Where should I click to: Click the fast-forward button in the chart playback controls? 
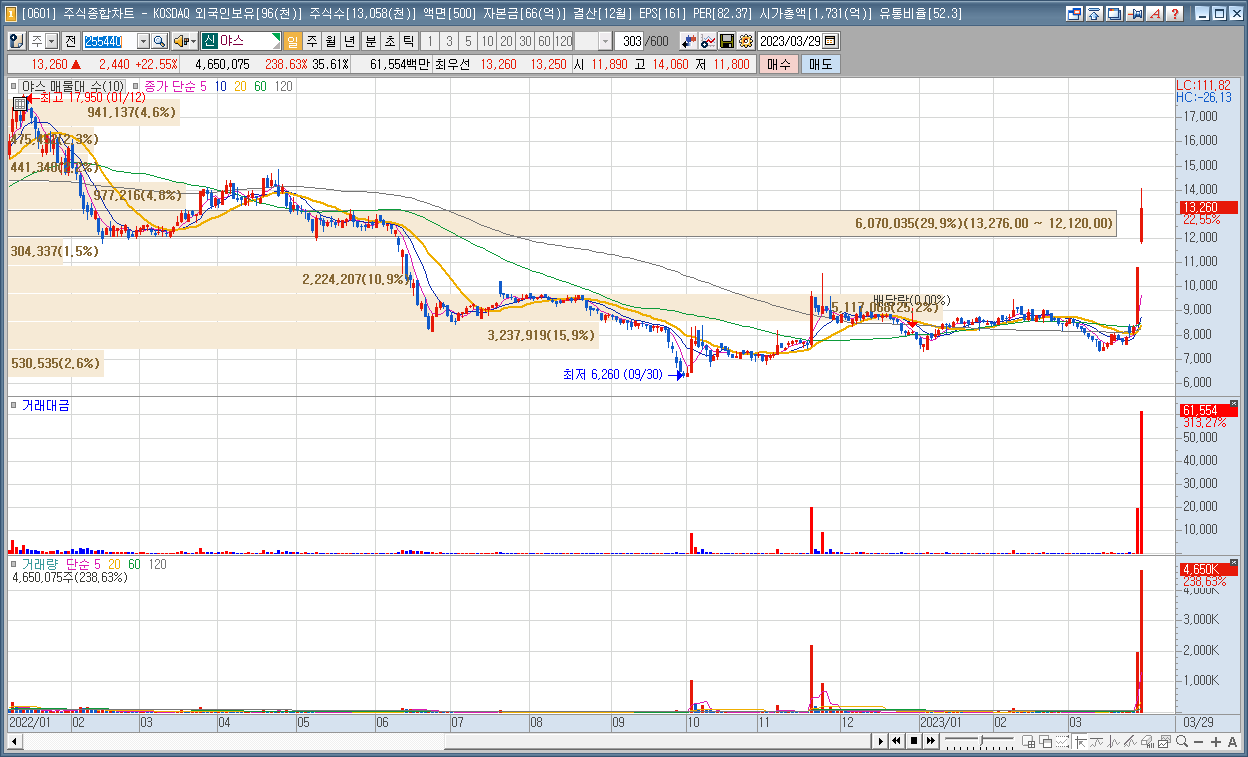[931, 741]
